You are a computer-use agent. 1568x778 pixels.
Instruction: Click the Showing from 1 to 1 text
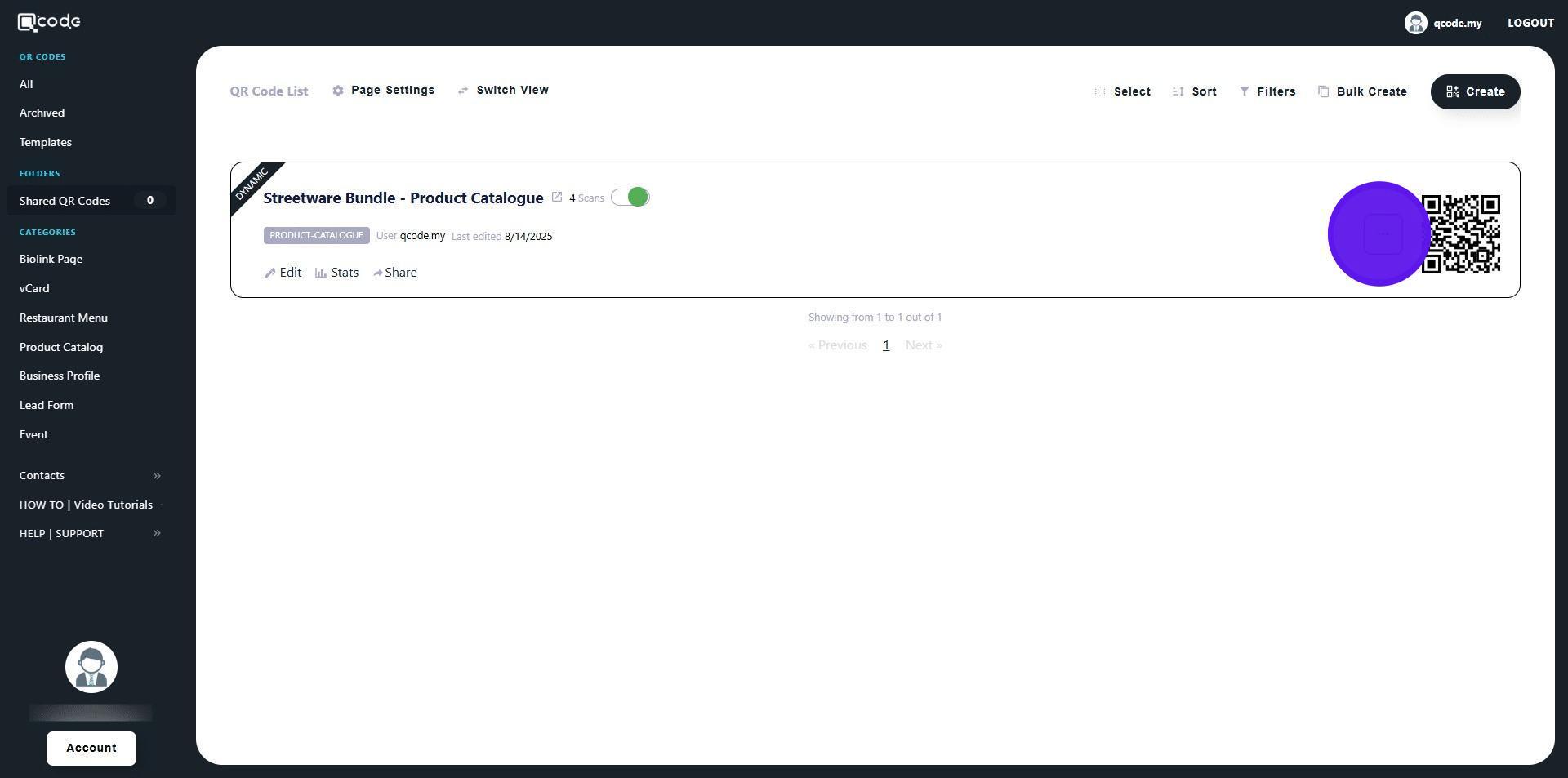[x=875, y=318]
